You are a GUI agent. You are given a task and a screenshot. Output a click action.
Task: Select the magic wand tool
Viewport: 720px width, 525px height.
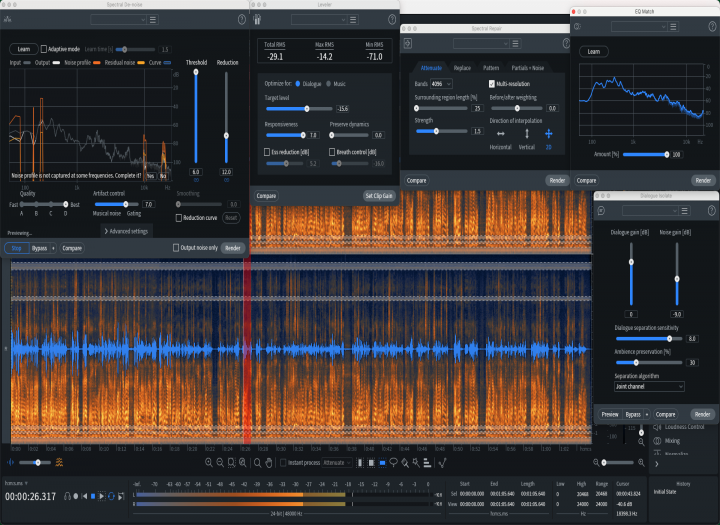[x=416, y=463]
